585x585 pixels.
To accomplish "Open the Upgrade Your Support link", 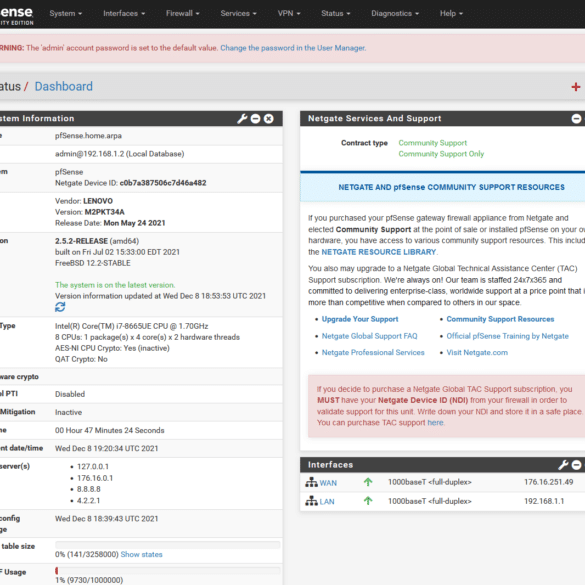I will (360, 319).
